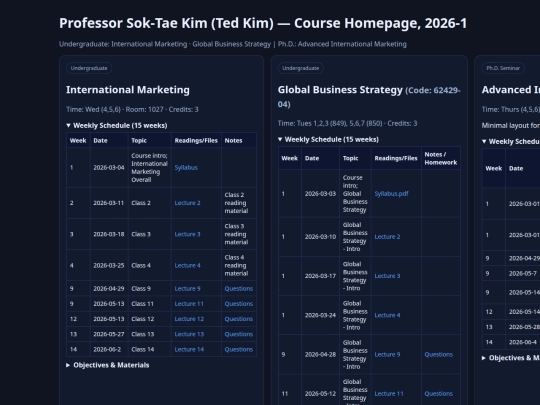This screenshot has height=405, width=540.
Task: Open Questions link for 2026-05-12 row
Action: [438, 394]
